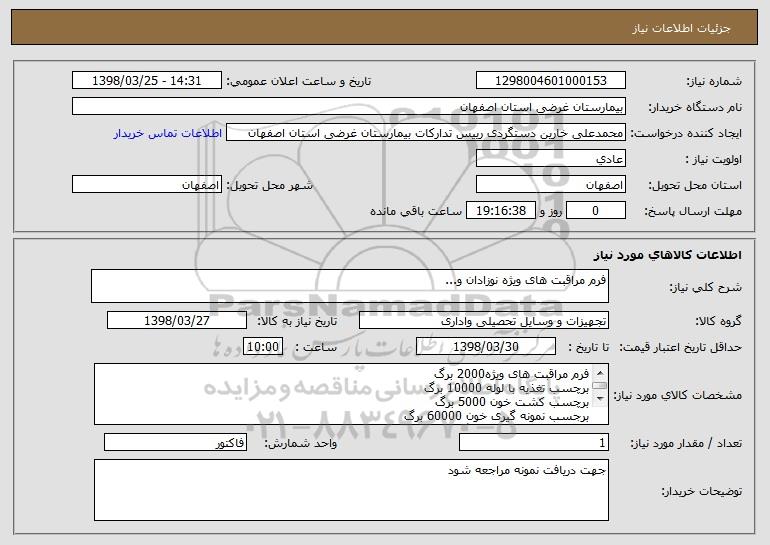This screenshot has width=770, height=545.
Task: Click the label تاریخ و ساعت اعلان عمومی
Action: [x=299, y=81]
